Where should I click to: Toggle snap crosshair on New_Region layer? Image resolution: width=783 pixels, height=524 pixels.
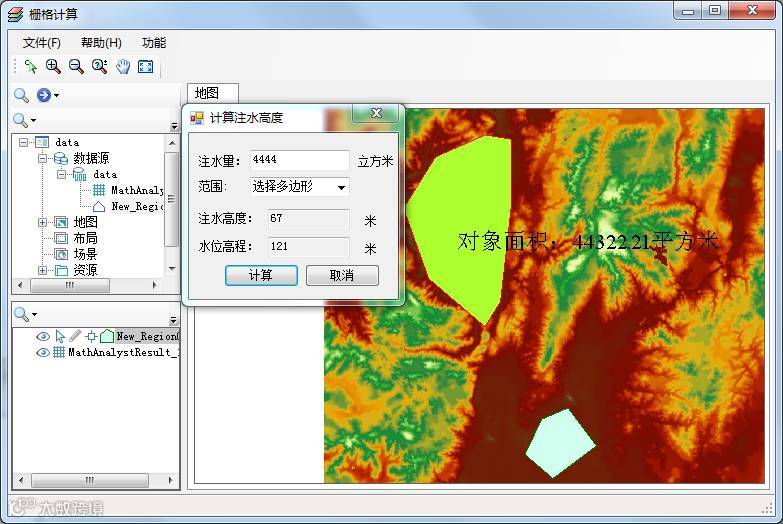pyautogui.click(x=91, y=337)
